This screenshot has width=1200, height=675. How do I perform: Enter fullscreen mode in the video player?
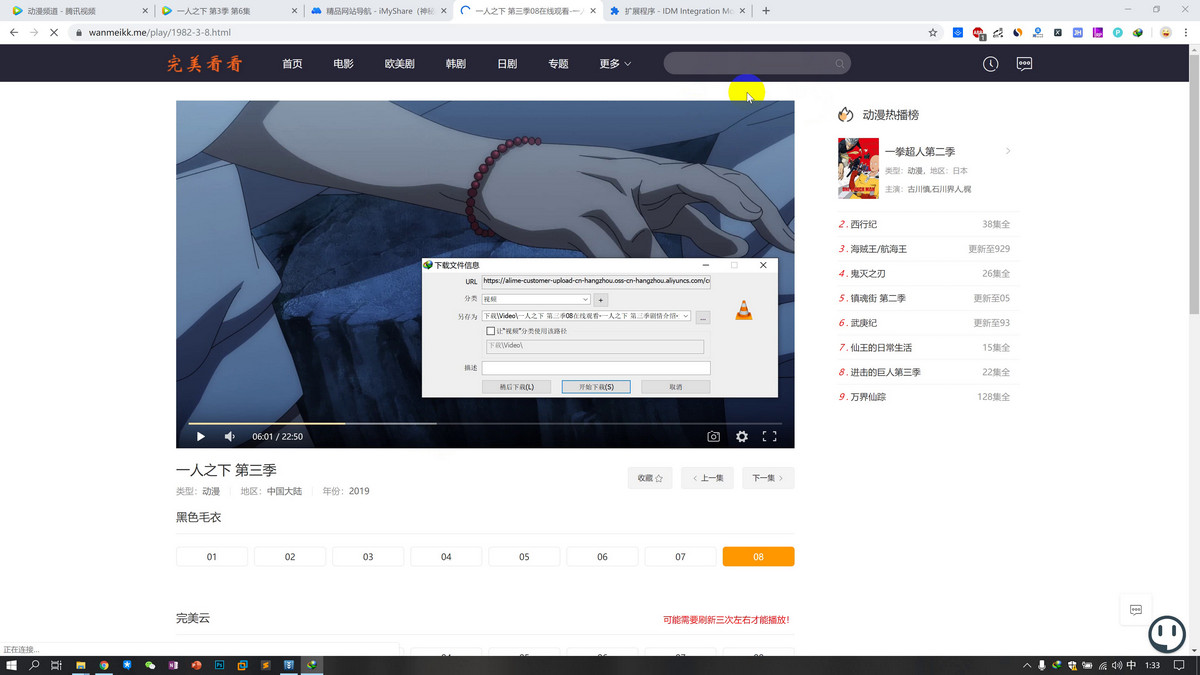click(x=769, y=436)
